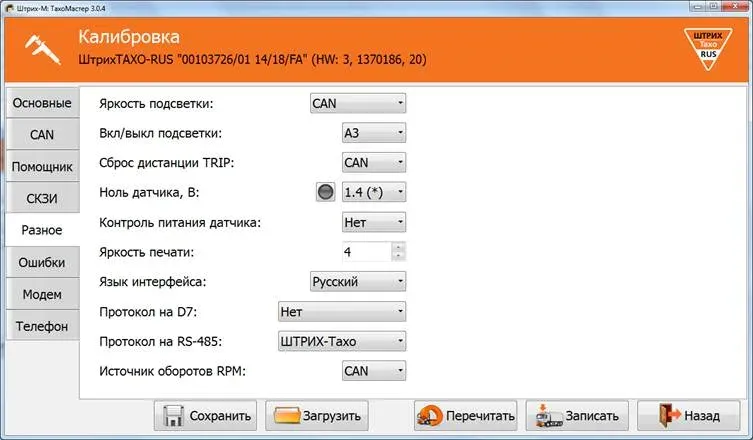The image size is (753, 440).
Task: Click the Источник оборотов RPM label
Action: click(x=172, y=371)
